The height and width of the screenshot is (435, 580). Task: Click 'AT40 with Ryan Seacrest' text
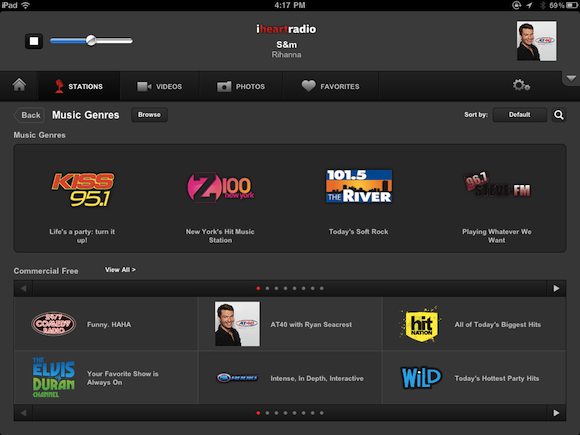311,324
